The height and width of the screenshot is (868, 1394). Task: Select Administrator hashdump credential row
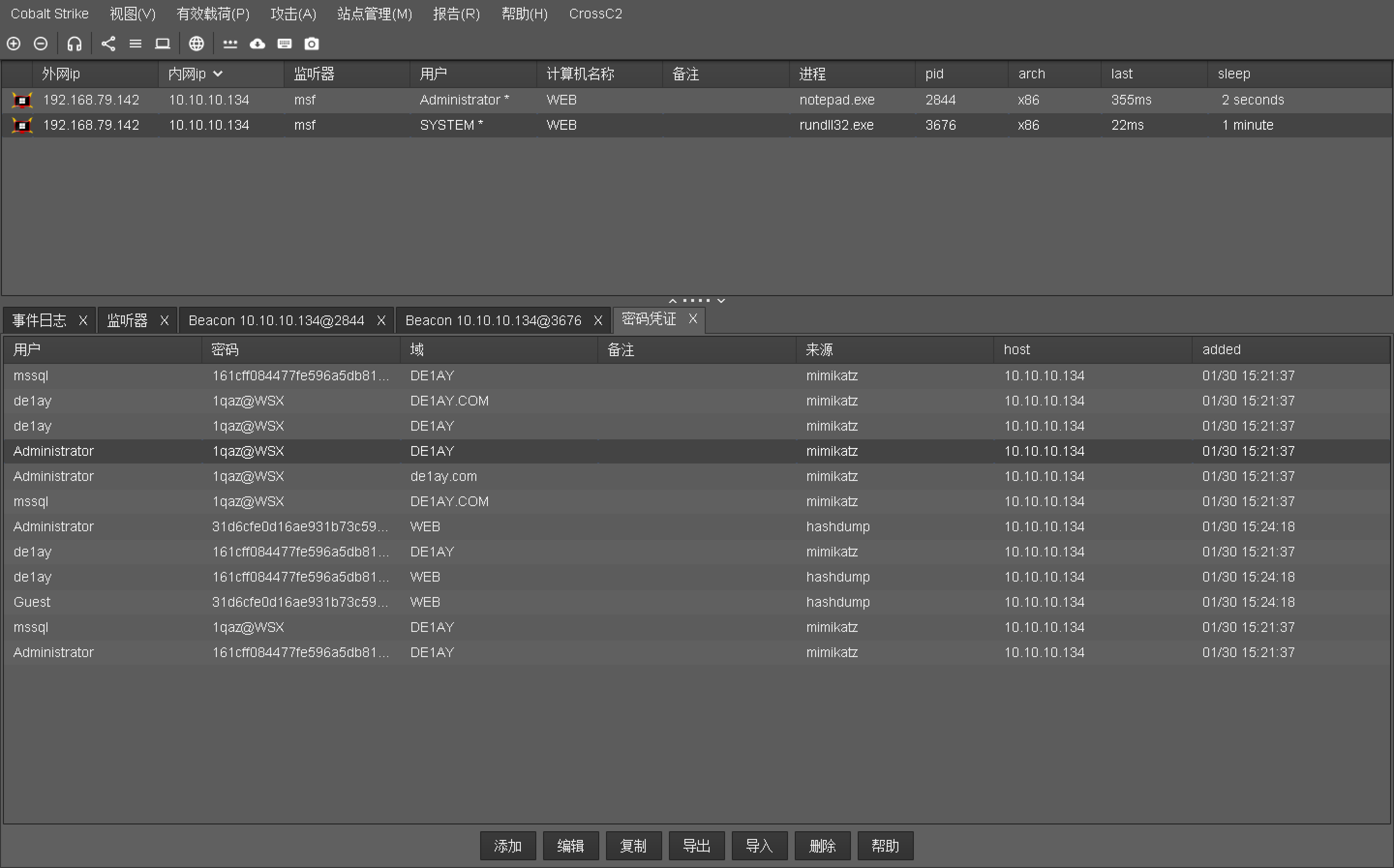click(697, 526)
